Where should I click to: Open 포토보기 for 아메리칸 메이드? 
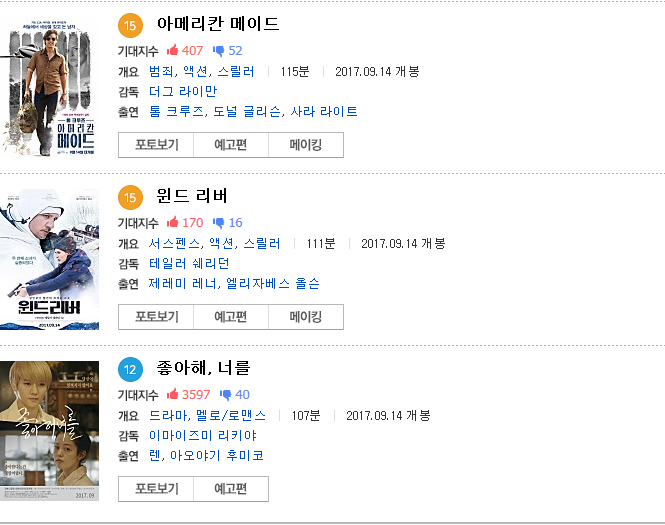tap(156, 145)
